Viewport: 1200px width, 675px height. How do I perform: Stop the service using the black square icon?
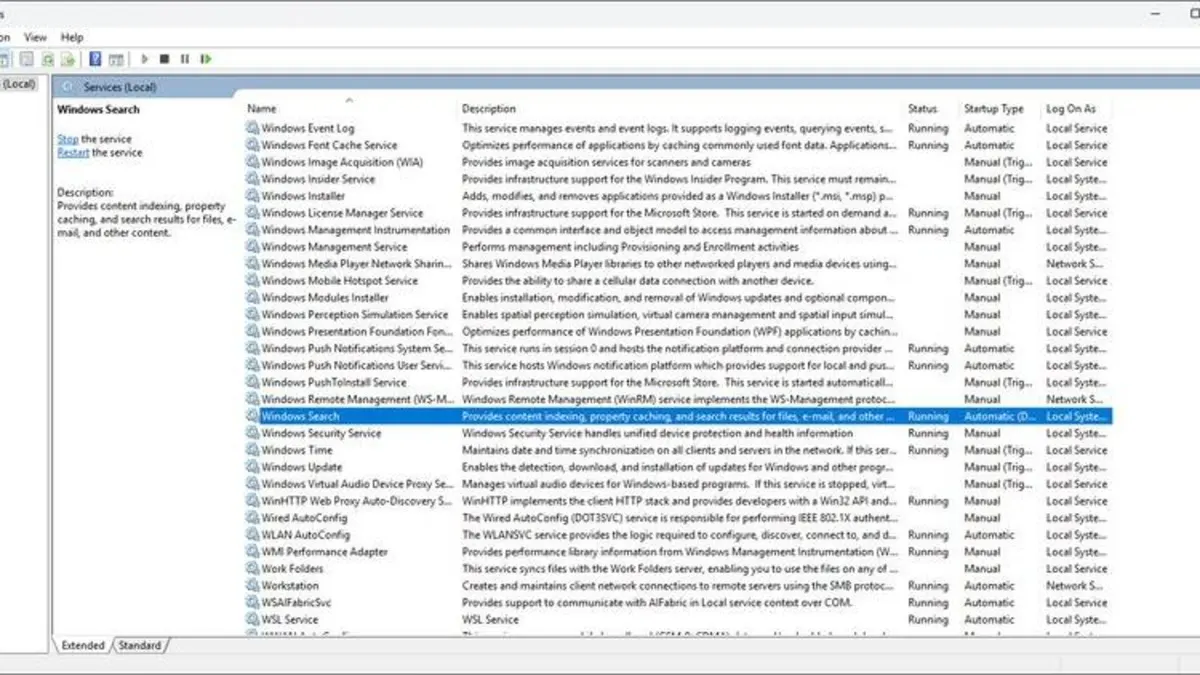tap(165, 59)
